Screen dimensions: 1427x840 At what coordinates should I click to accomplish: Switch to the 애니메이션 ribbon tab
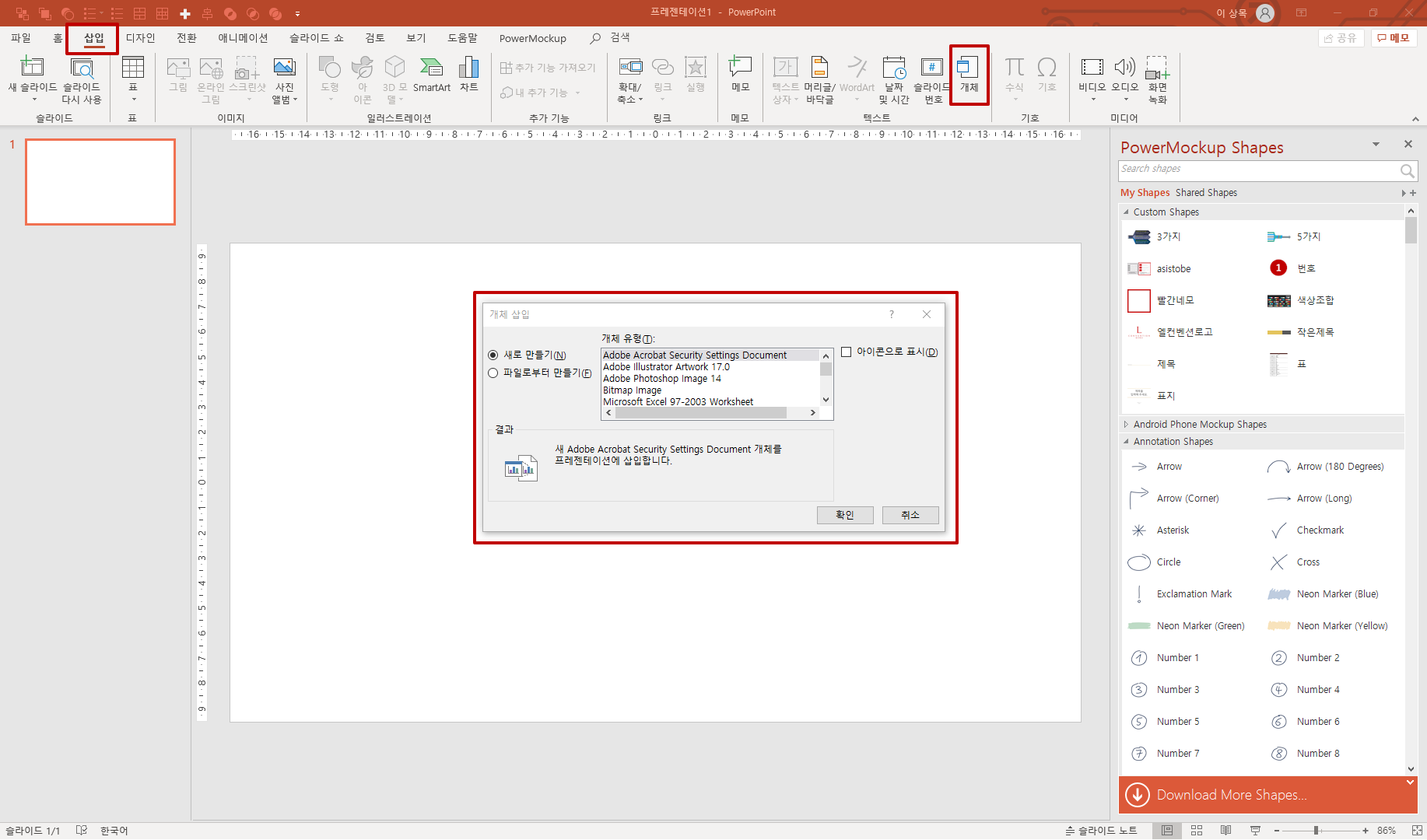(243, 38)
